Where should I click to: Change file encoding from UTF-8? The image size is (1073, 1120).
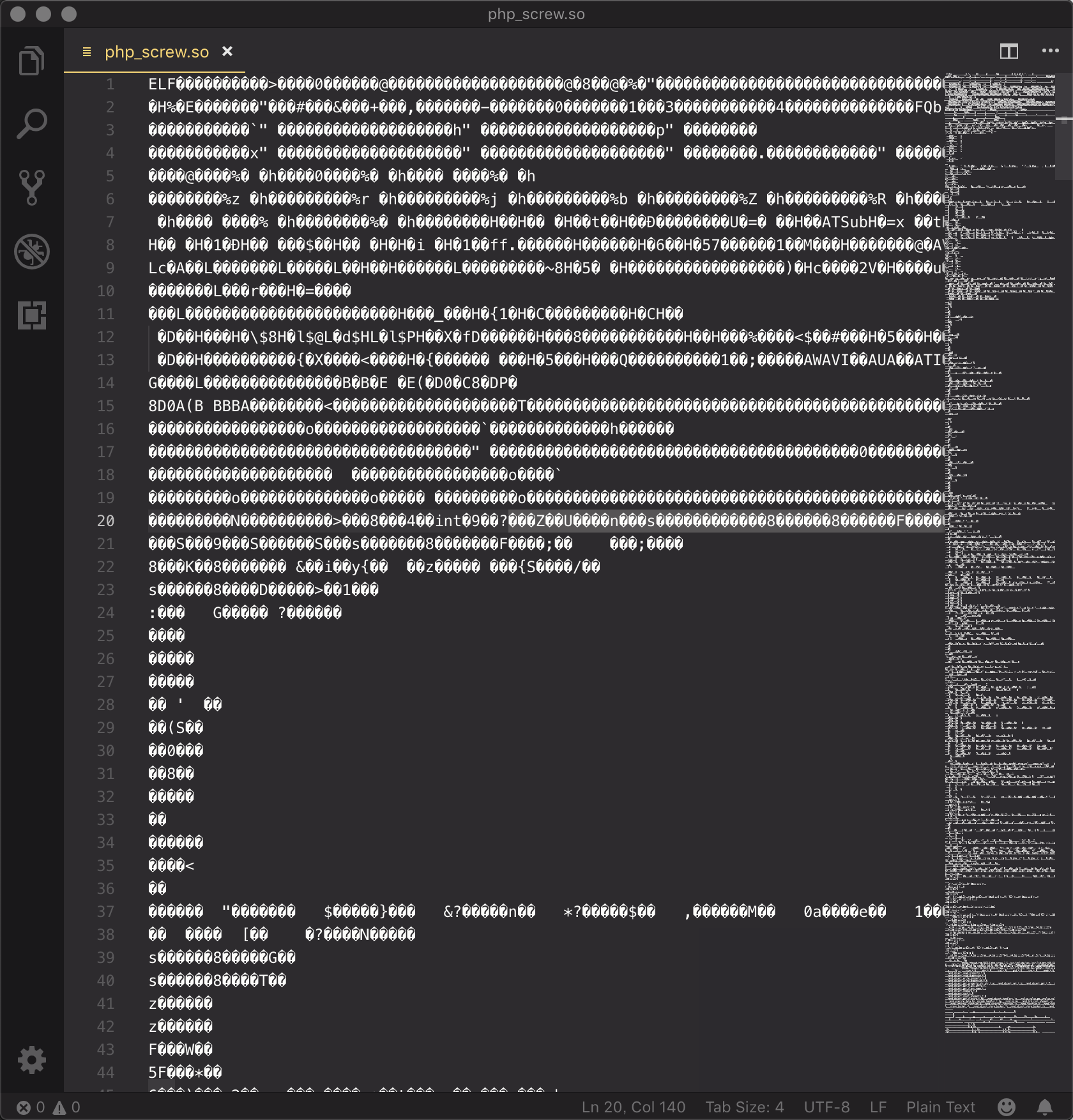pos(827,1107)
